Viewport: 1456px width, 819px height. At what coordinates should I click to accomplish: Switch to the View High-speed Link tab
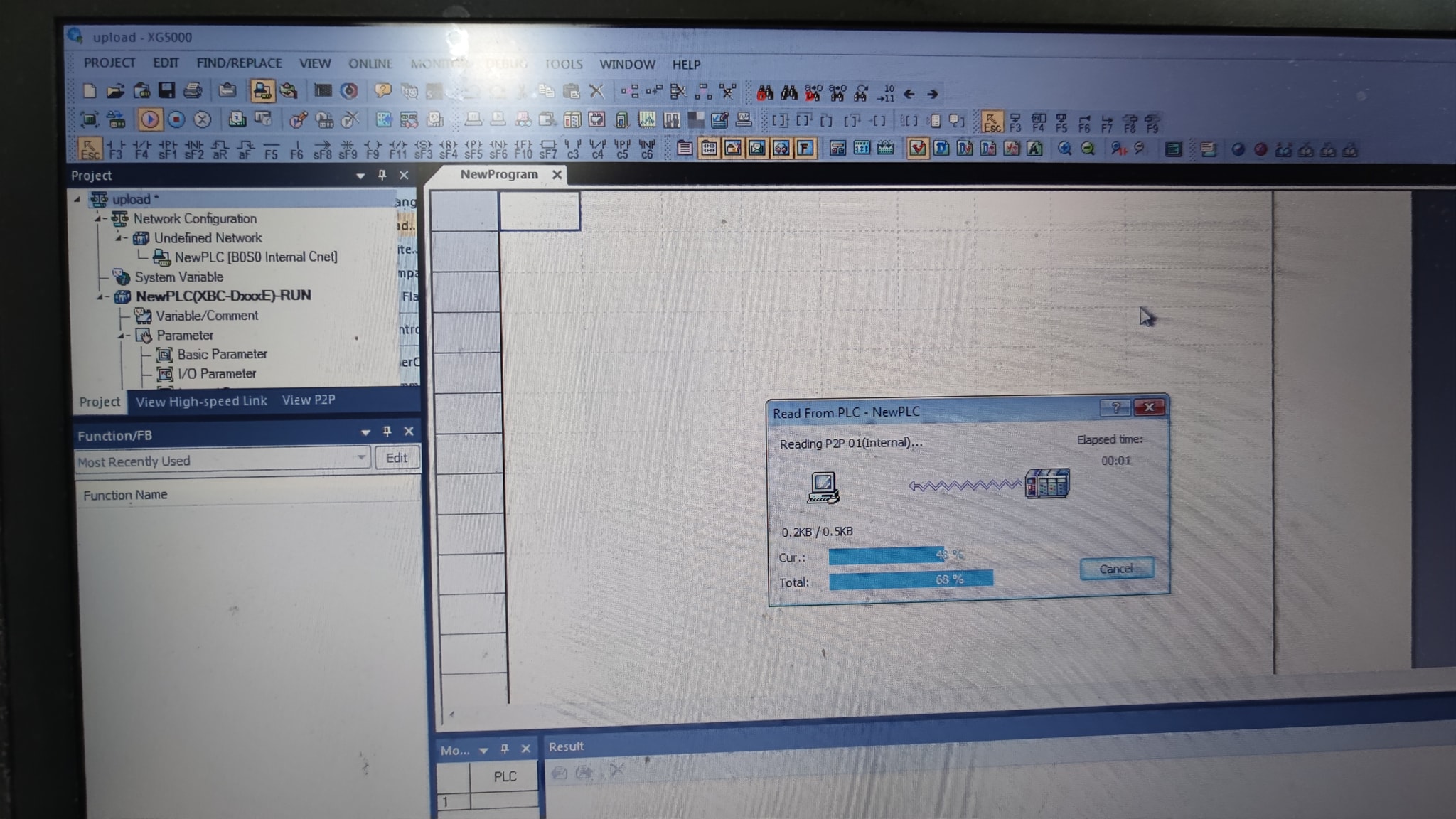pyautogui.click(x=202, y=400)
